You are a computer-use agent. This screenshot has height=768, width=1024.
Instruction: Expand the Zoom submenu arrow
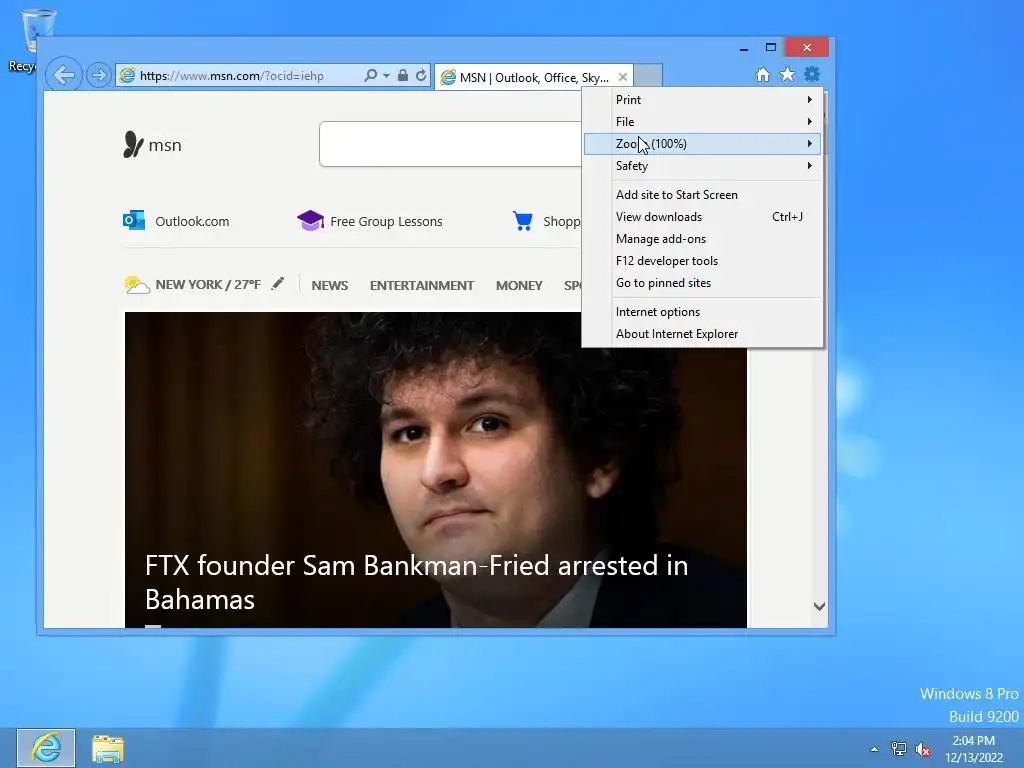[x=810, y=144]
